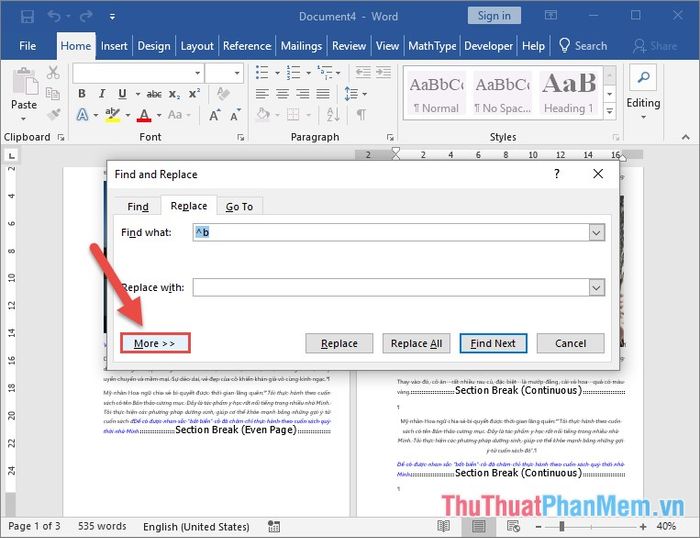Click the Save icon in the title bar
Viewport: 700px width, 538px height.
[x=27, y=17]
